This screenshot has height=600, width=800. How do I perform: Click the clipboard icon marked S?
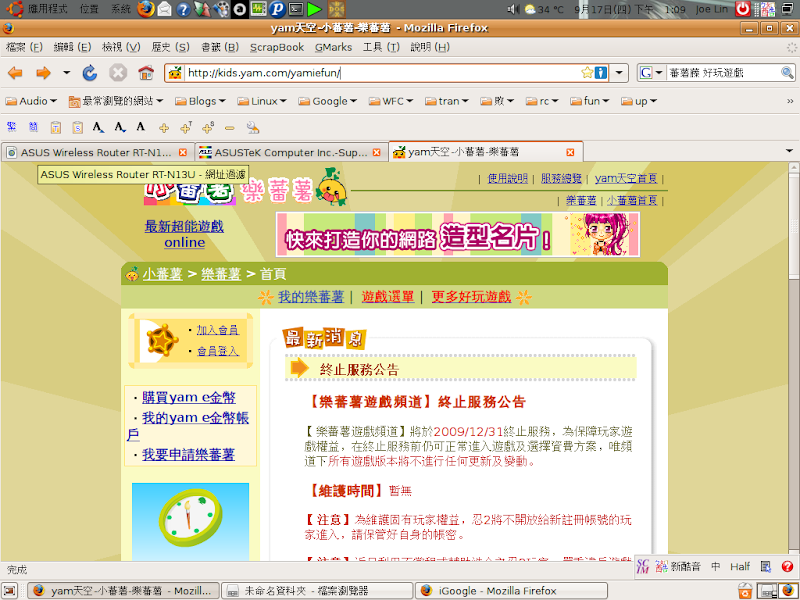pos(78,128)
